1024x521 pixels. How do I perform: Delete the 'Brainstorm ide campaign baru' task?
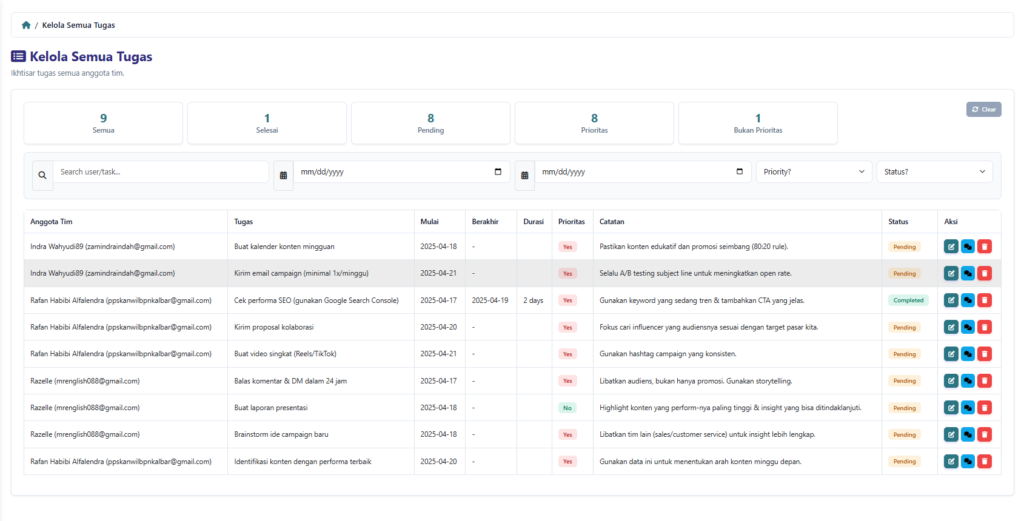[984, 434]
